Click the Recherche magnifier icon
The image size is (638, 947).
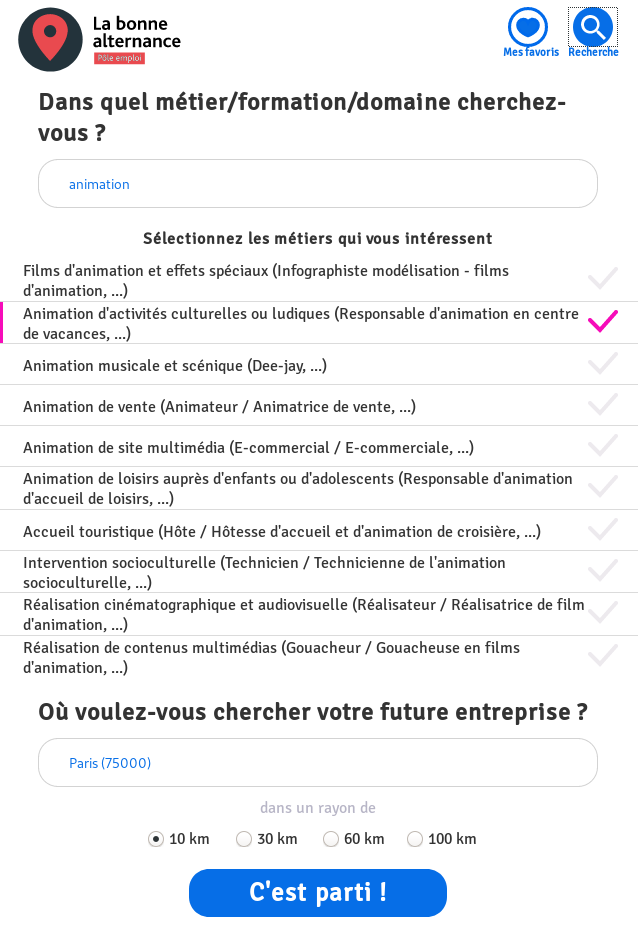click(593, 27)
